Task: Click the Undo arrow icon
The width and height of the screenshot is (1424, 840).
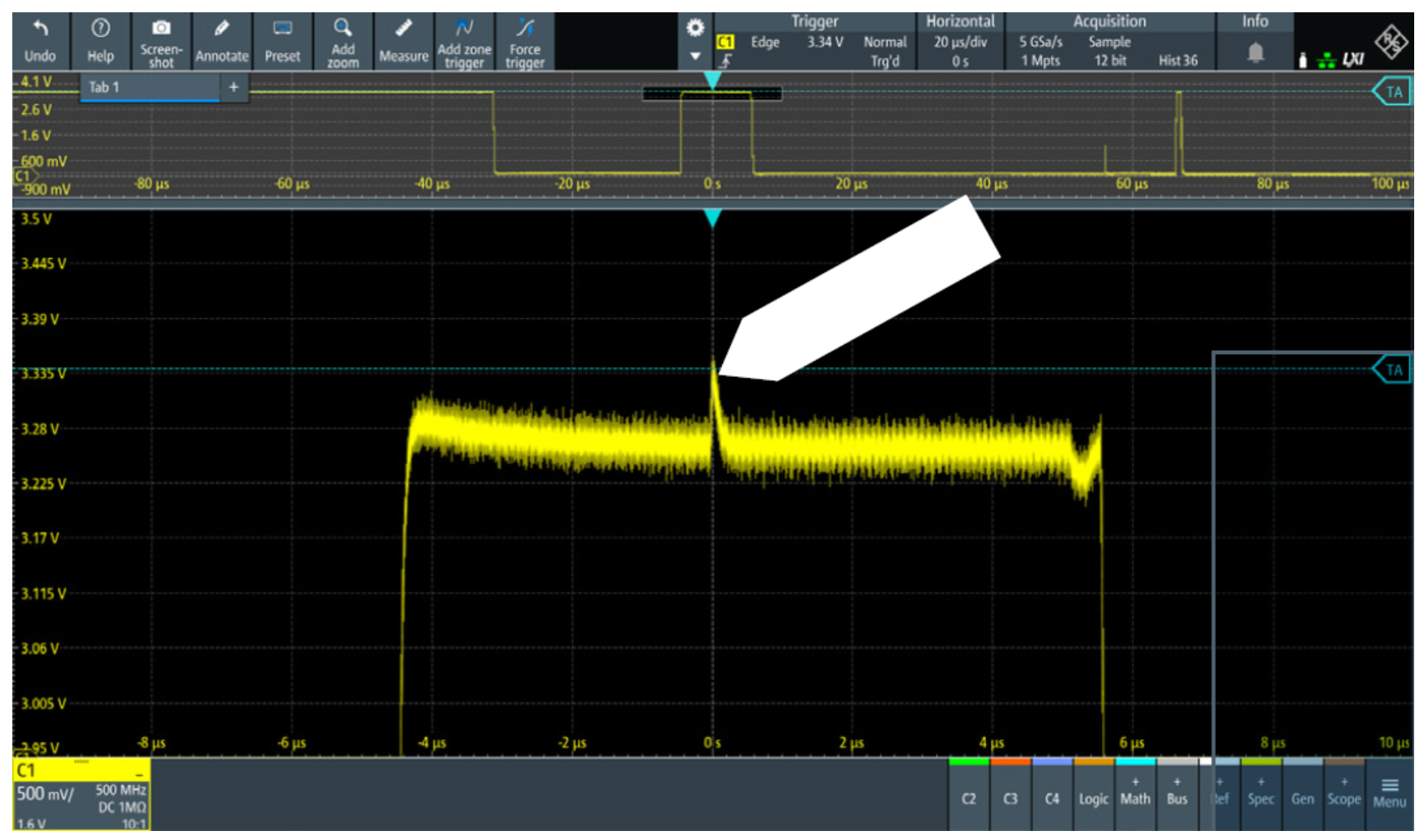Action: (x=39, y=30)
